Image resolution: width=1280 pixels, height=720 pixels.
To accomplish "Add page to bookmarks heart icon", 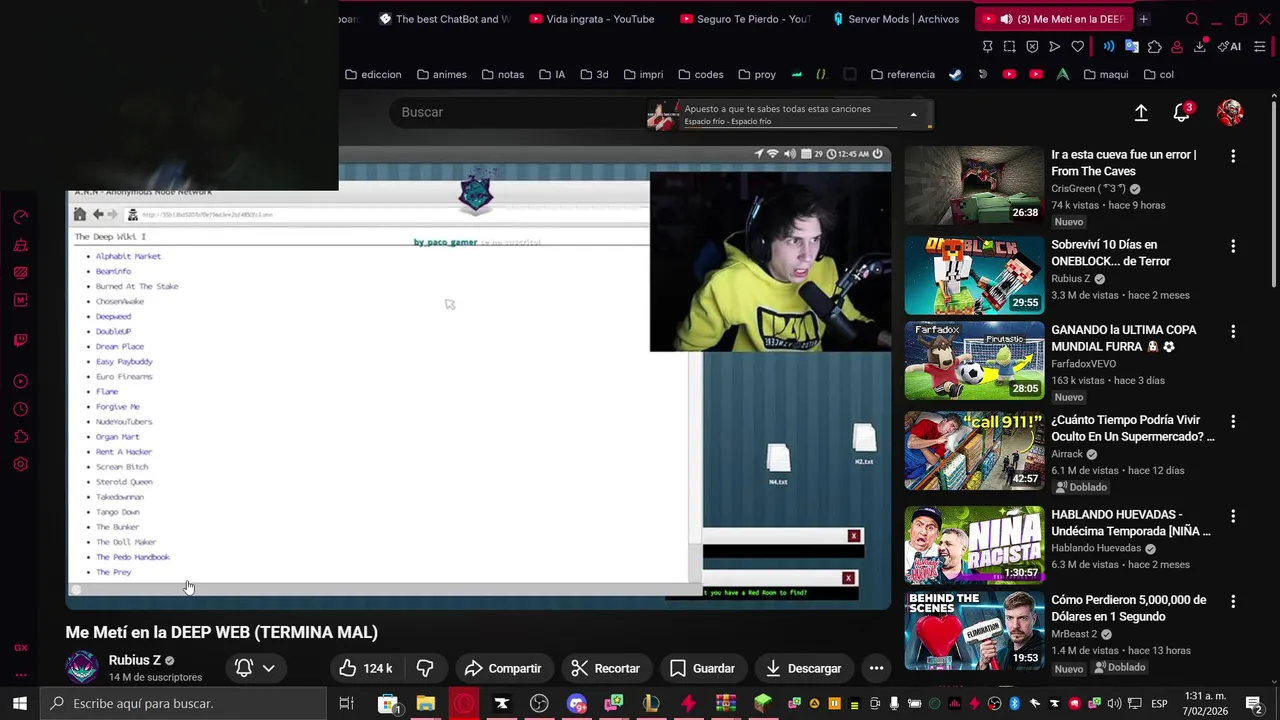I will pos(1077,46).
